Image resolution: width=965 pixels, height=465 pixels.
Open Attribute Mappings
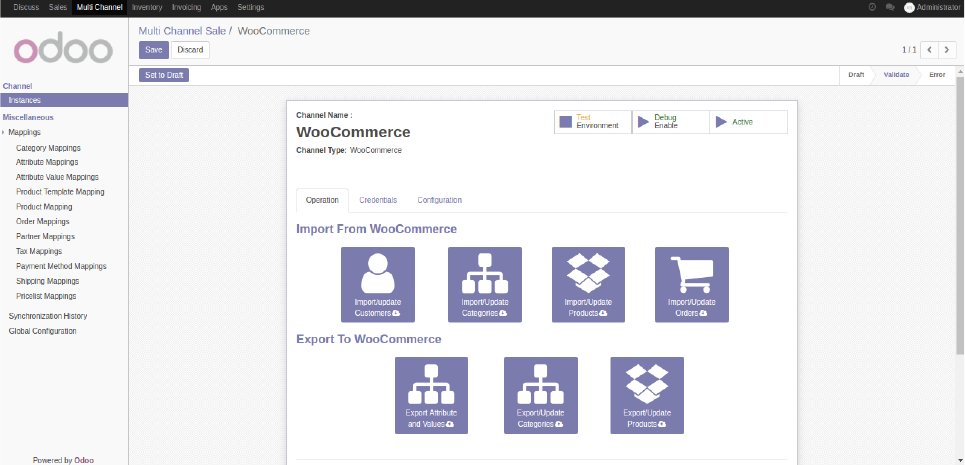click(x=47, y=162)
